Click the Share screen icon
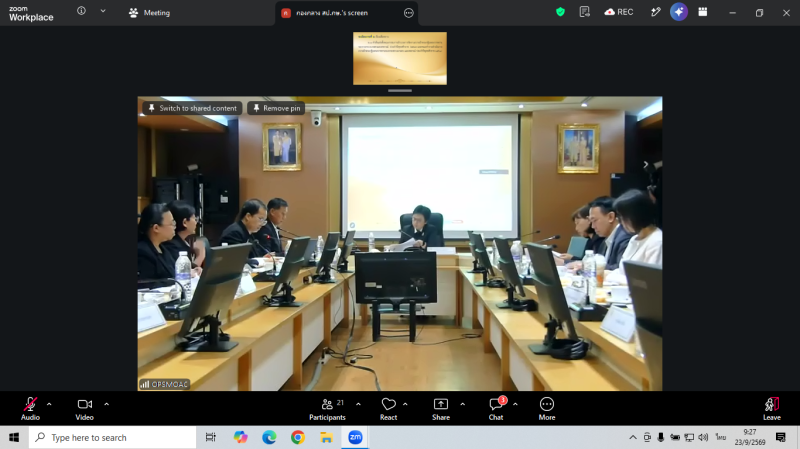800x449 pixels. tap(441, 409)
